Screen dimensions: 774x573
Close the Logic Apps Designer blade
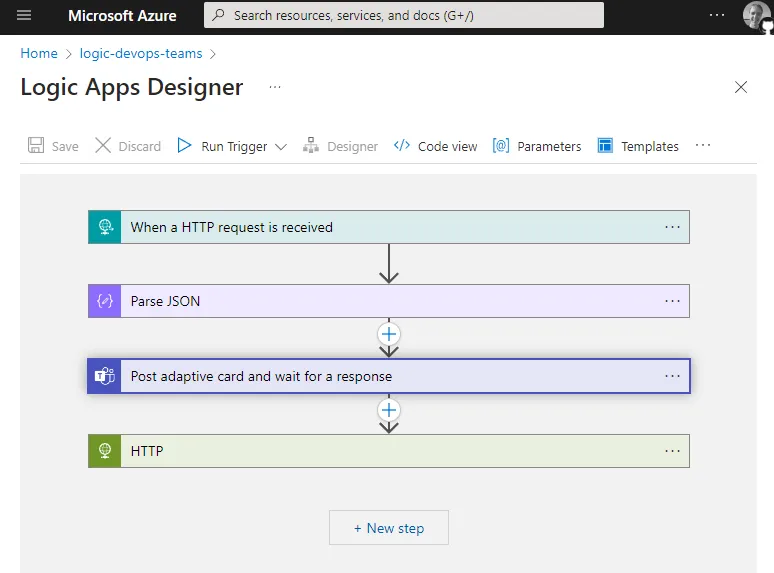point(740,87)
